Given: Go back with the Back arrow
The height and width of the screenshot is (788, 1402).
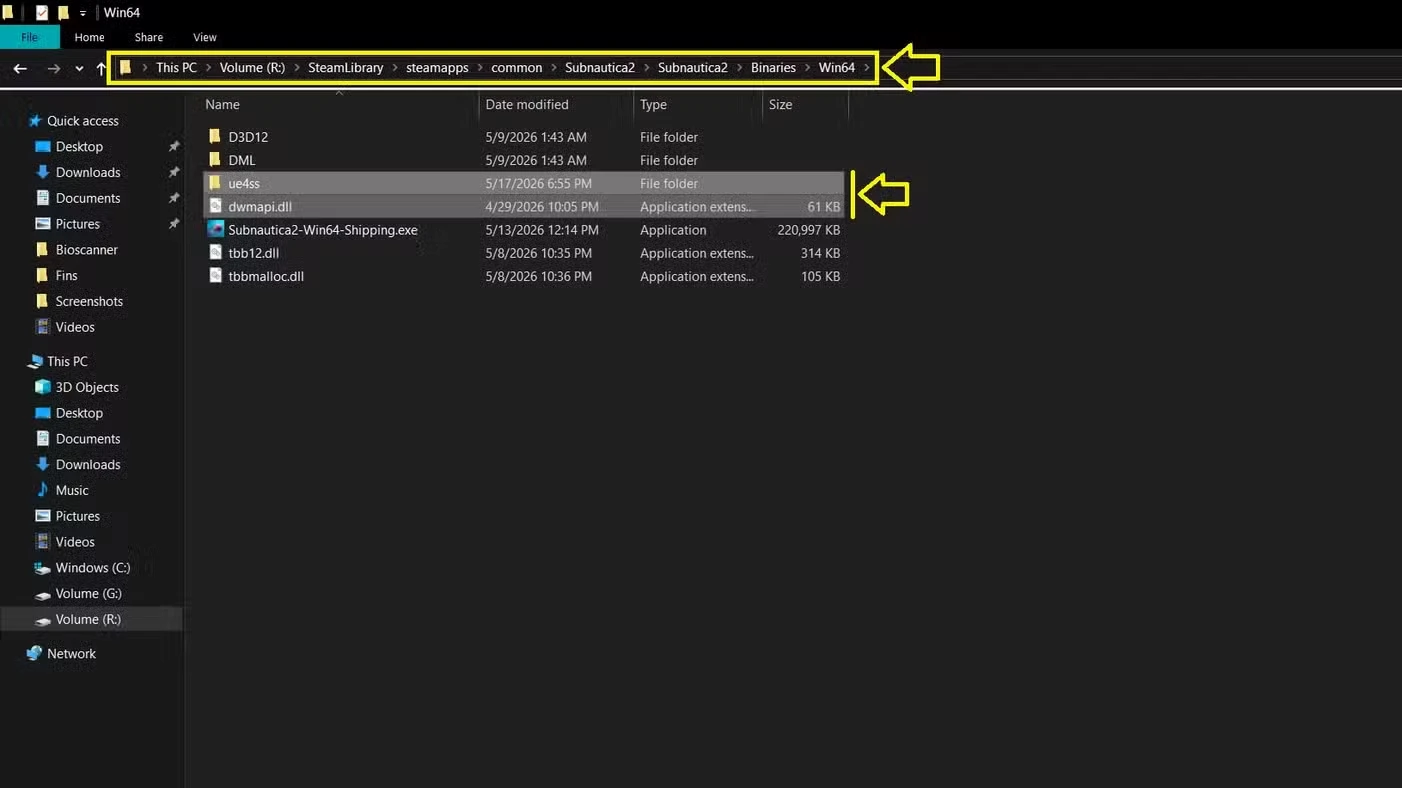Looking at the screenshot, I should (x=20, y=68).
